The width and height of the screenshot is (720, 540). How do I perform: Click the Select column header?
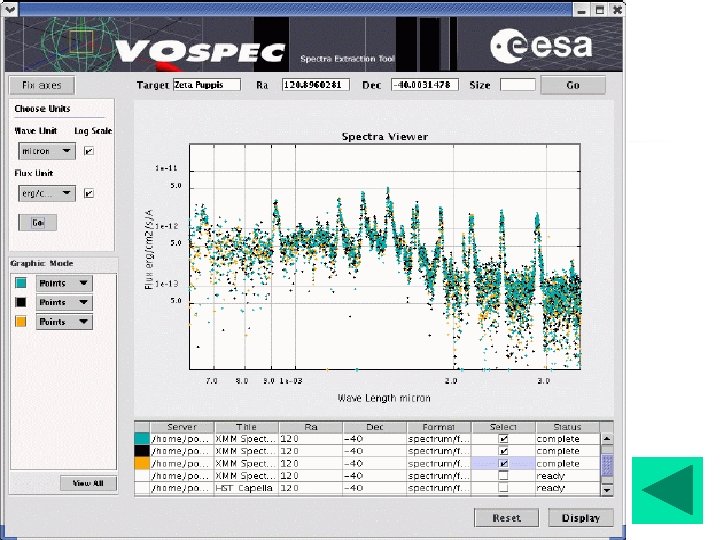click(503, 427)
